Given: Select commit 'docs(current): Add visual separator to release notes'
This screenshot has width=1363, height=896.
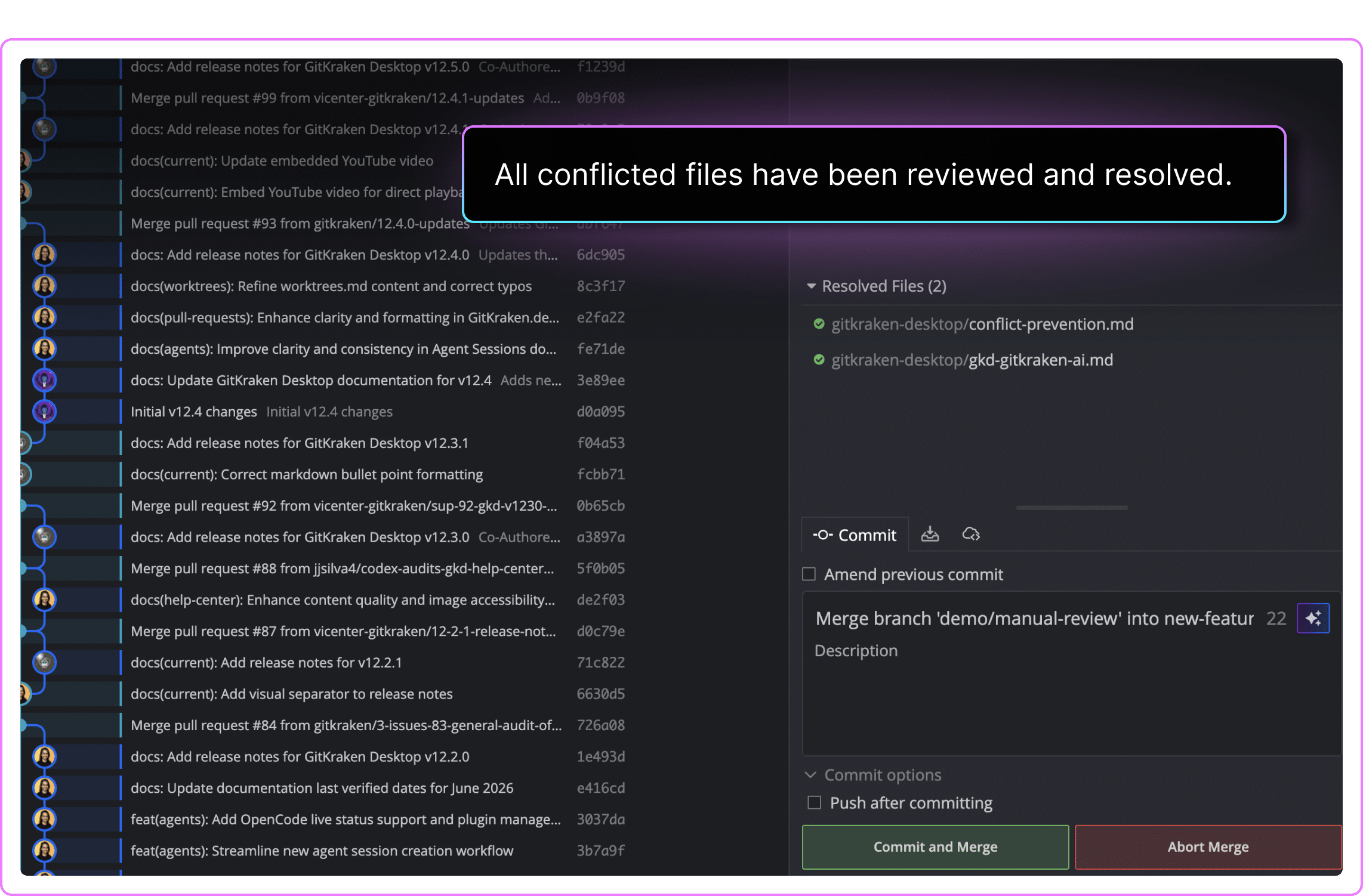Looking at the screenshot, I should coord(292,694).
